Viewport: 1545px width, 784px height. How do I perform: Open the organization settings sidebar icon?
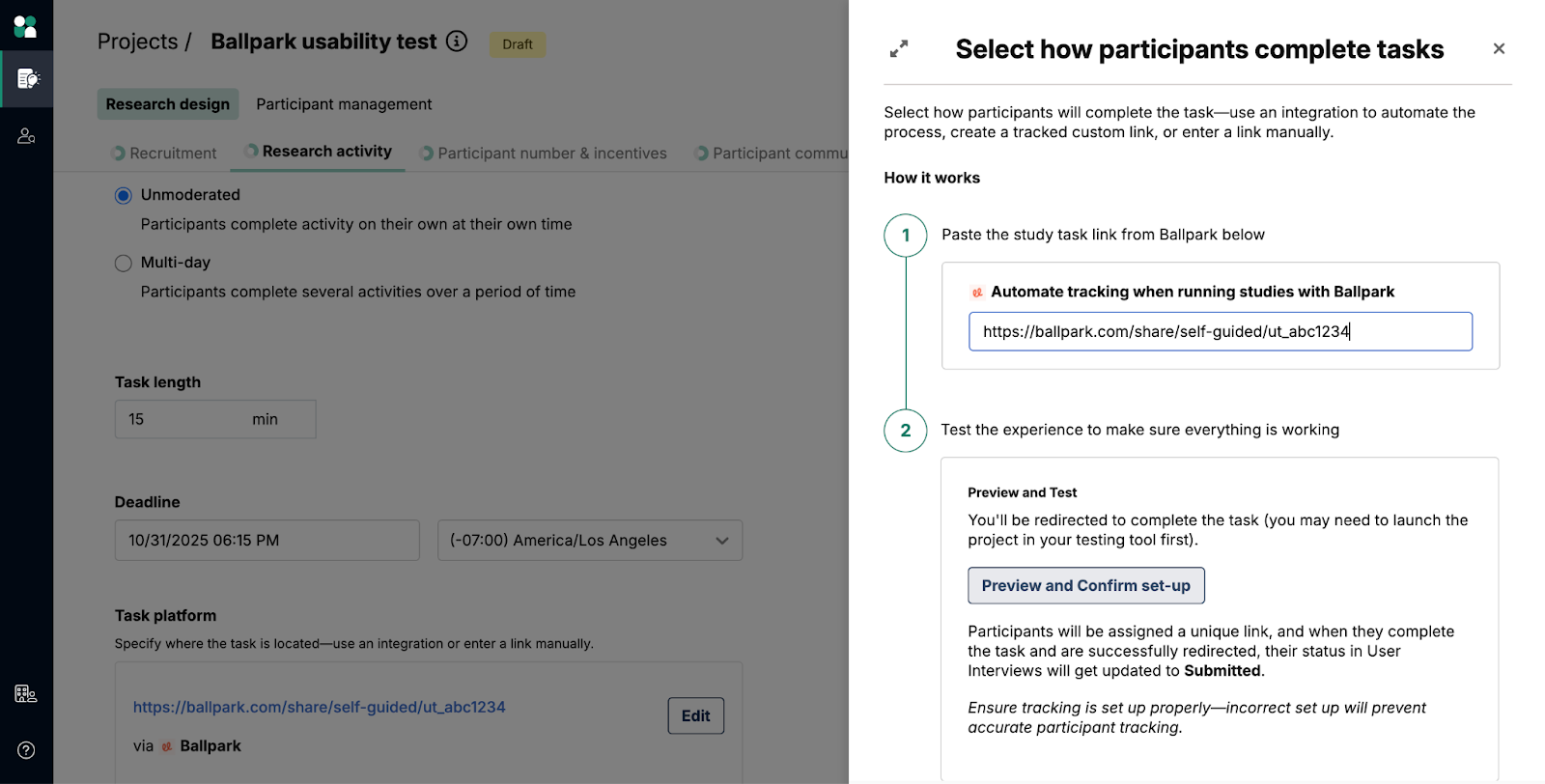click(x=26, y=693)
